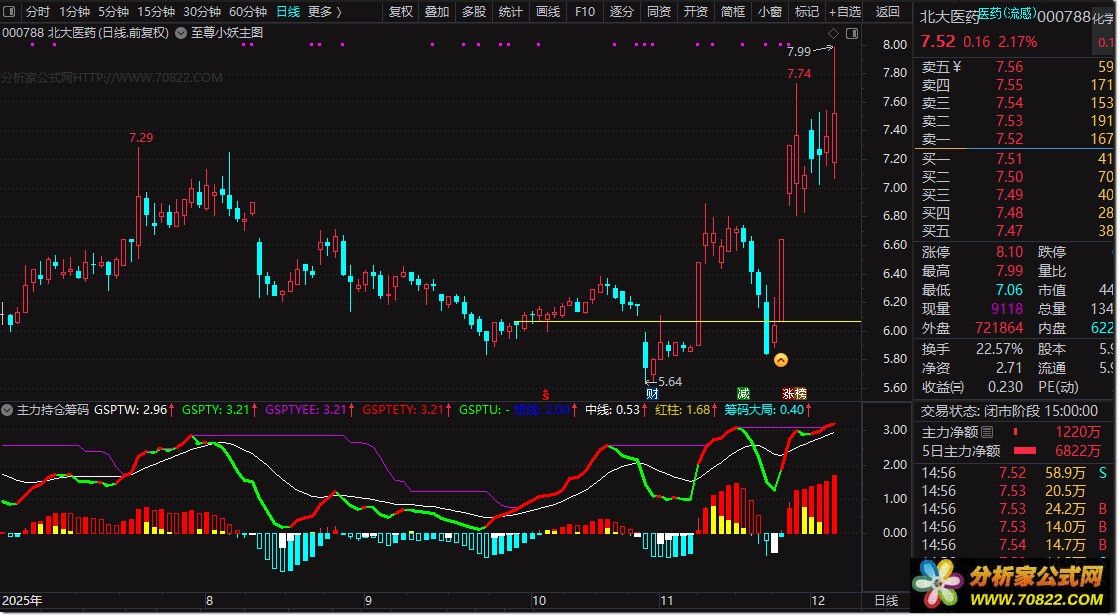Select the 60分钟 period tab
This screenshot has height=616, width=1120.
(247, 11)
